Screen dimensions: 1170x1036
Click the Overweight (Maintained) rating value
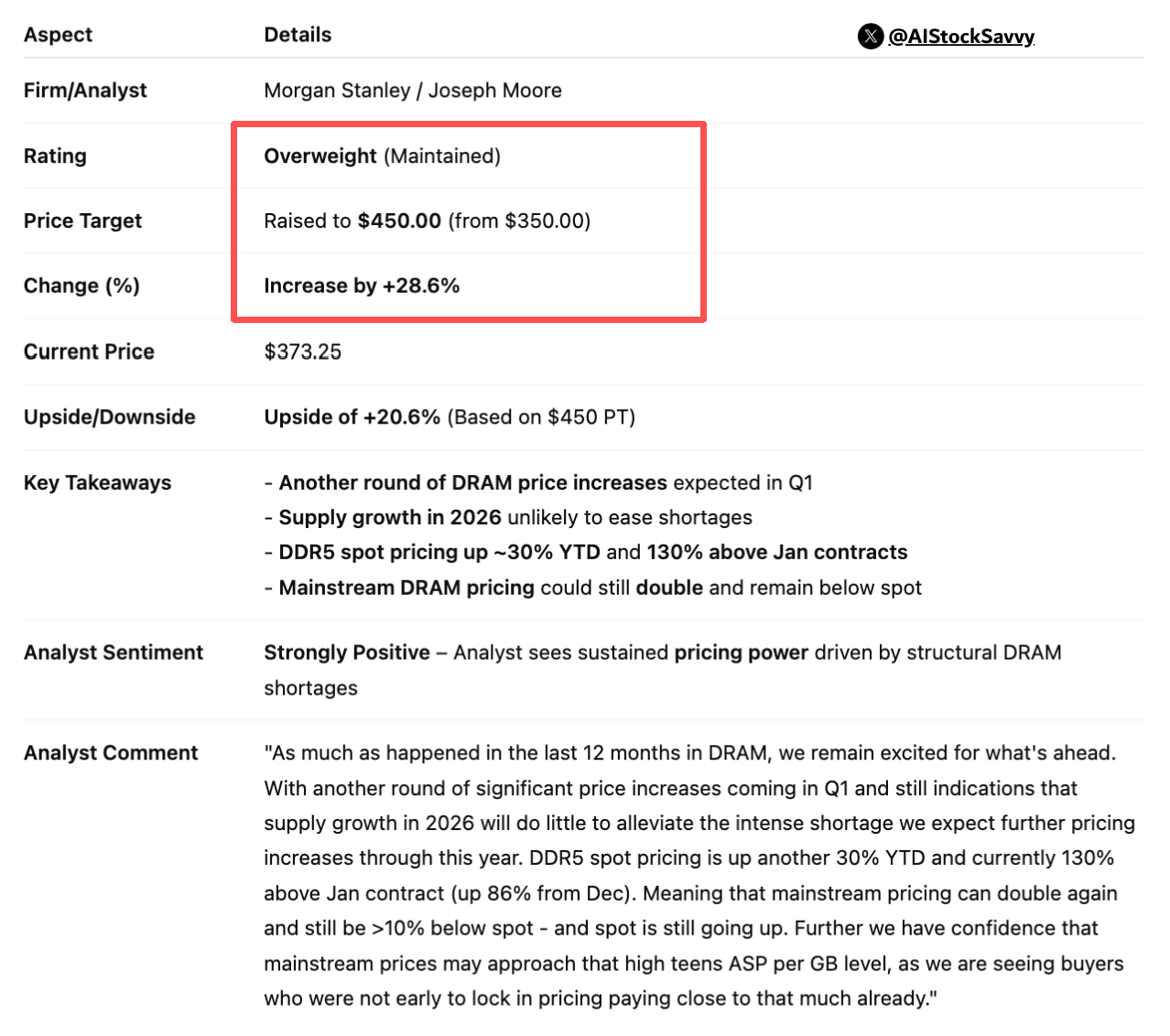click(382, 156)
